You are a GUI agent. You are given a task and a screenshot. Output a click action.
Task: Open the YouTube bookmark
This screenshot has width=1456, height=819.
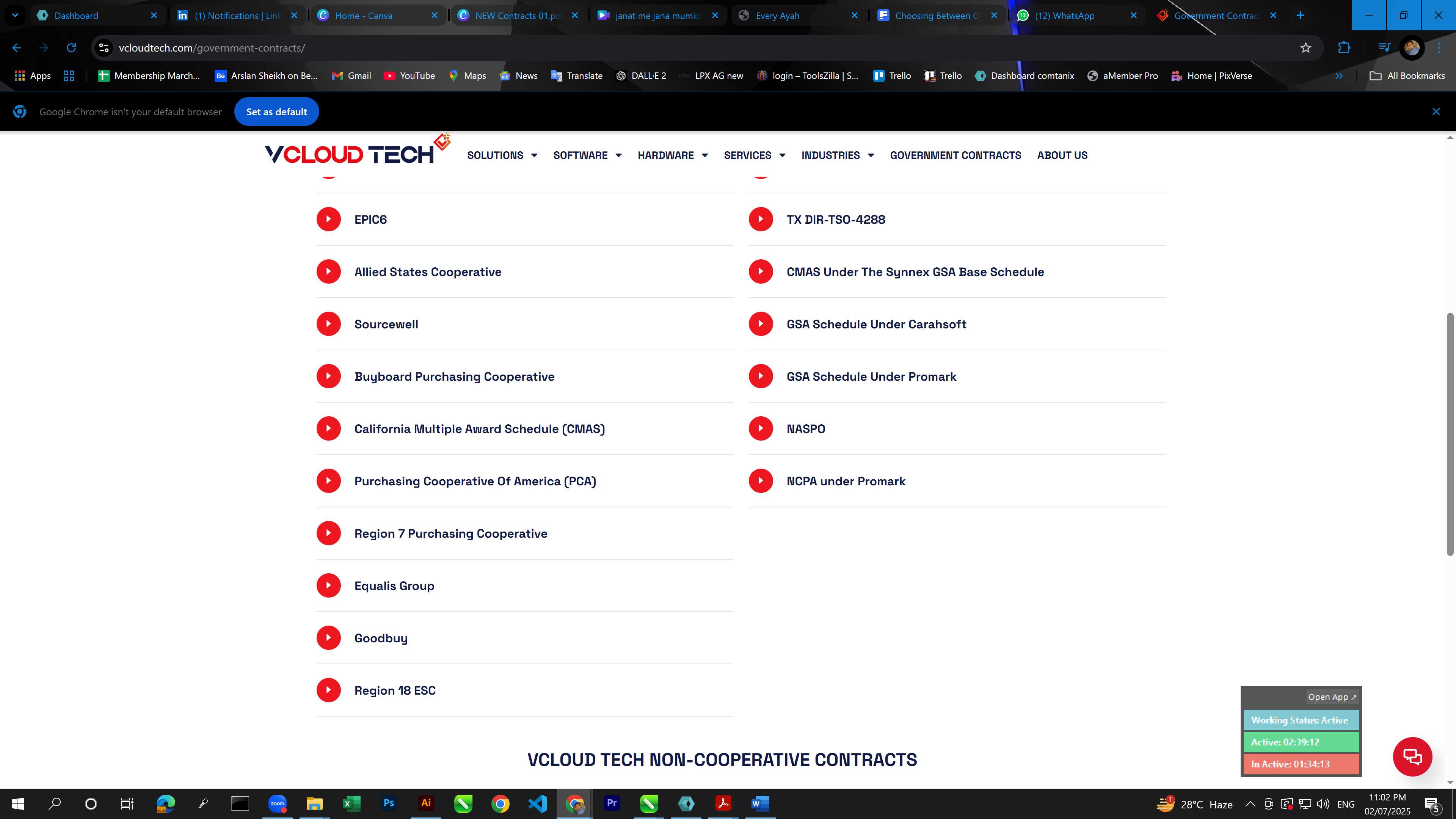[409, 76]
